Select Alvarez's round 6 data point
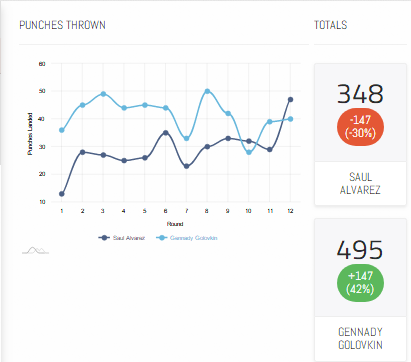This screenshot has width=411, height=362. pos(166,133)
